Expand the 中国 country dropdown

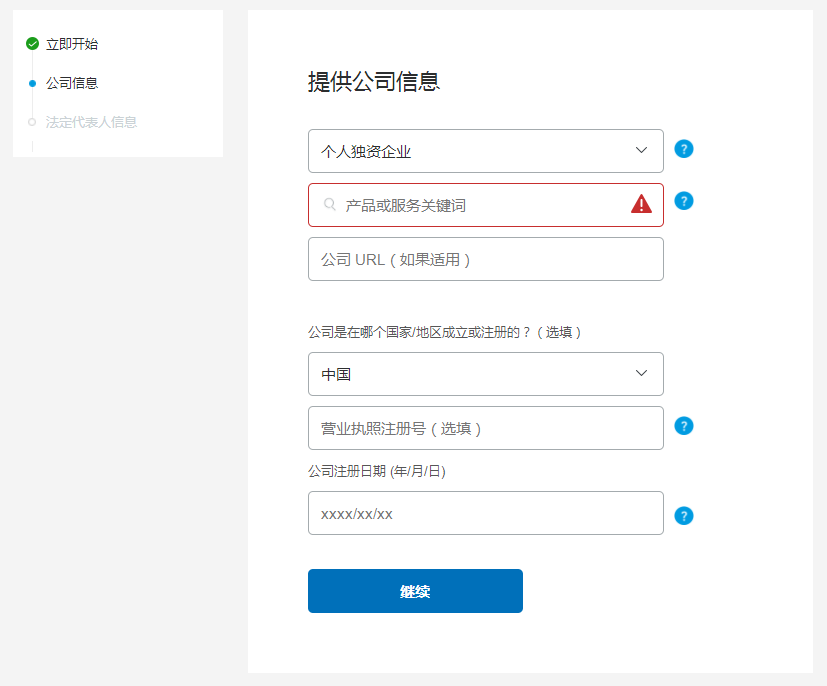pyautogui.click(x=485, y=374)
